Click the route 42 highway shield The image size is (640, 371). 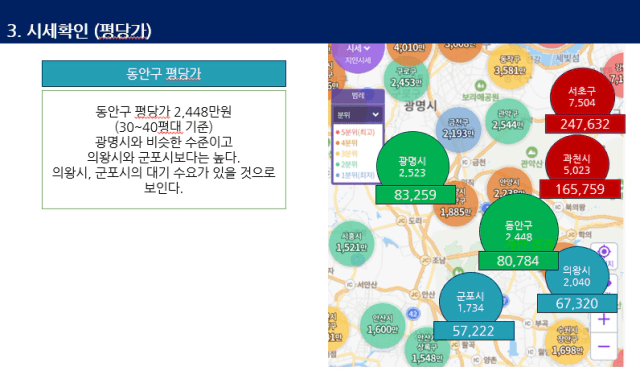(x=413, y=314)
